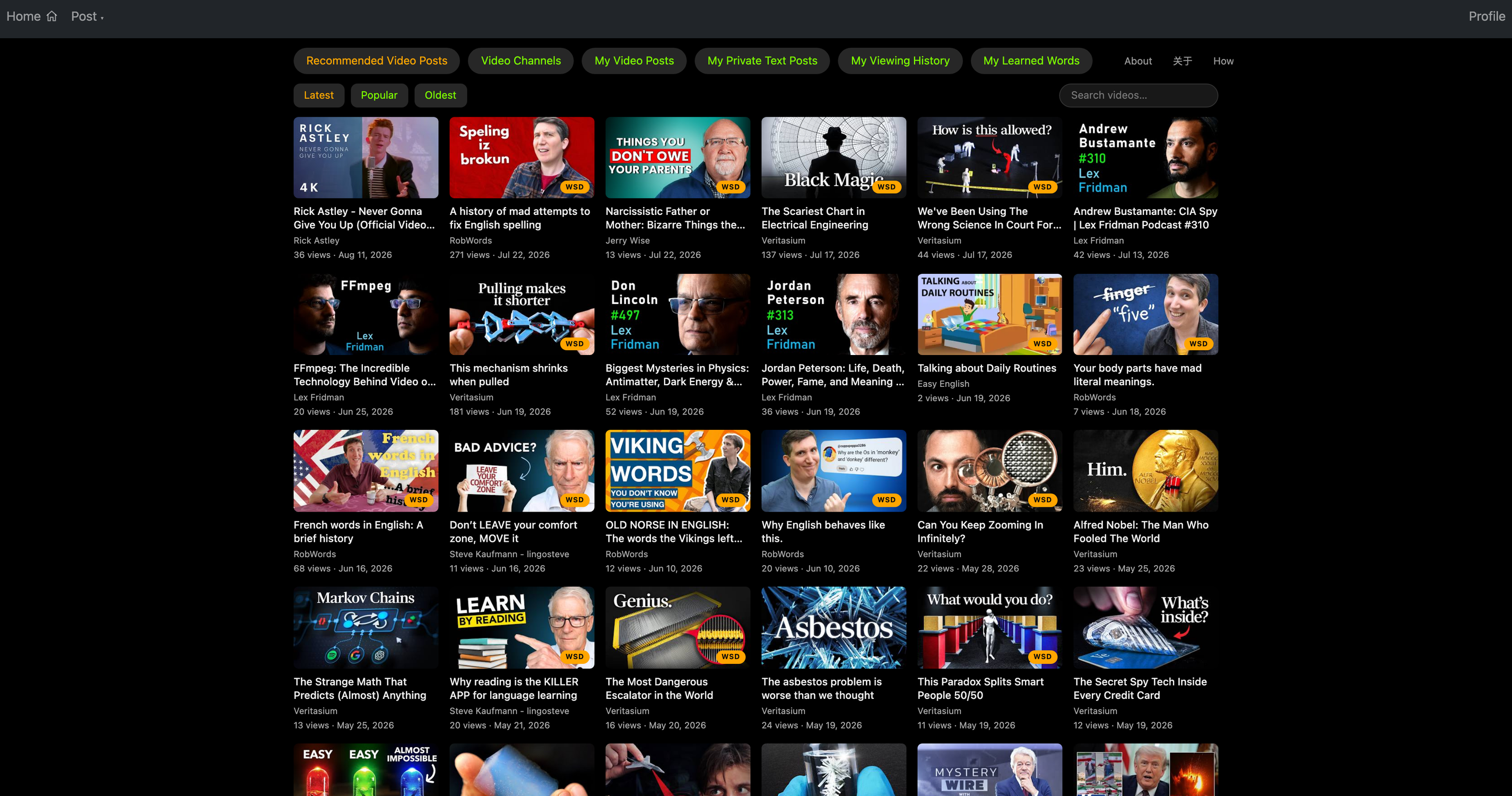Open title 'Your body parts have mad literal meanings.'
Viewport: 1512px width, 796px height.
coord(1137,375)
